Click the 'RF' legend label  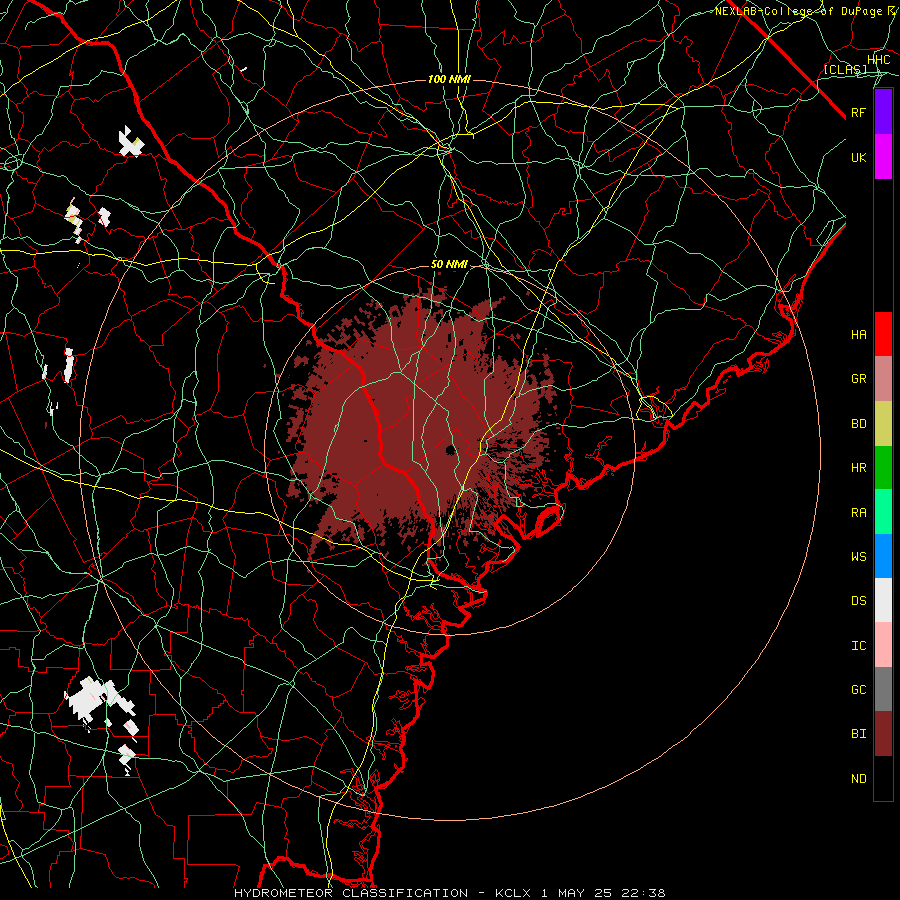tap(859, 112)
